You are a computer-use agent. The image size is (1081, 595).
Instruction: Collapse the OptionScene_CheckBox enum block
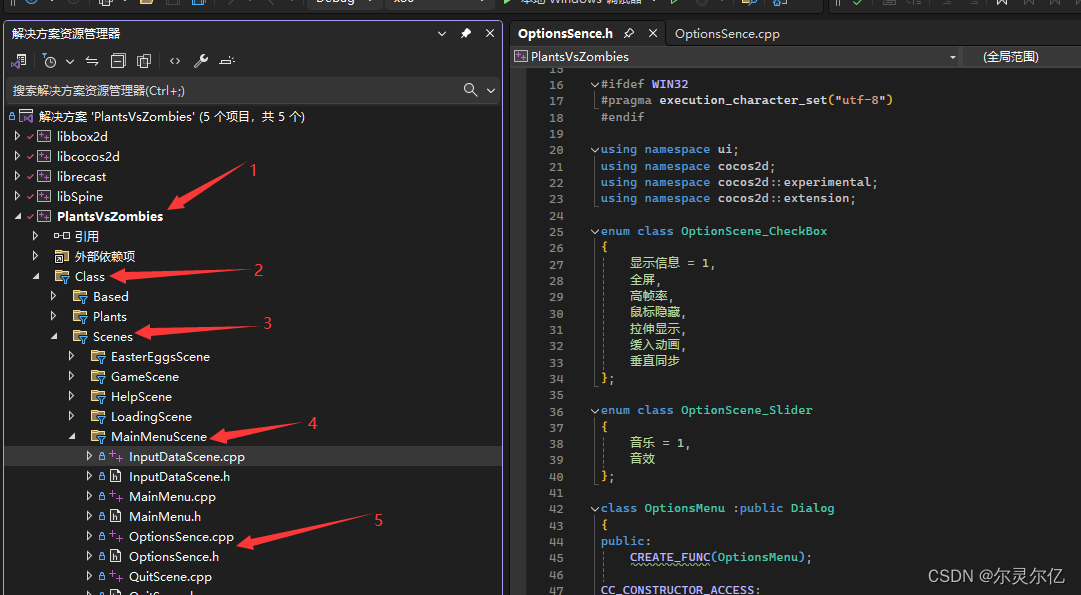594,232
